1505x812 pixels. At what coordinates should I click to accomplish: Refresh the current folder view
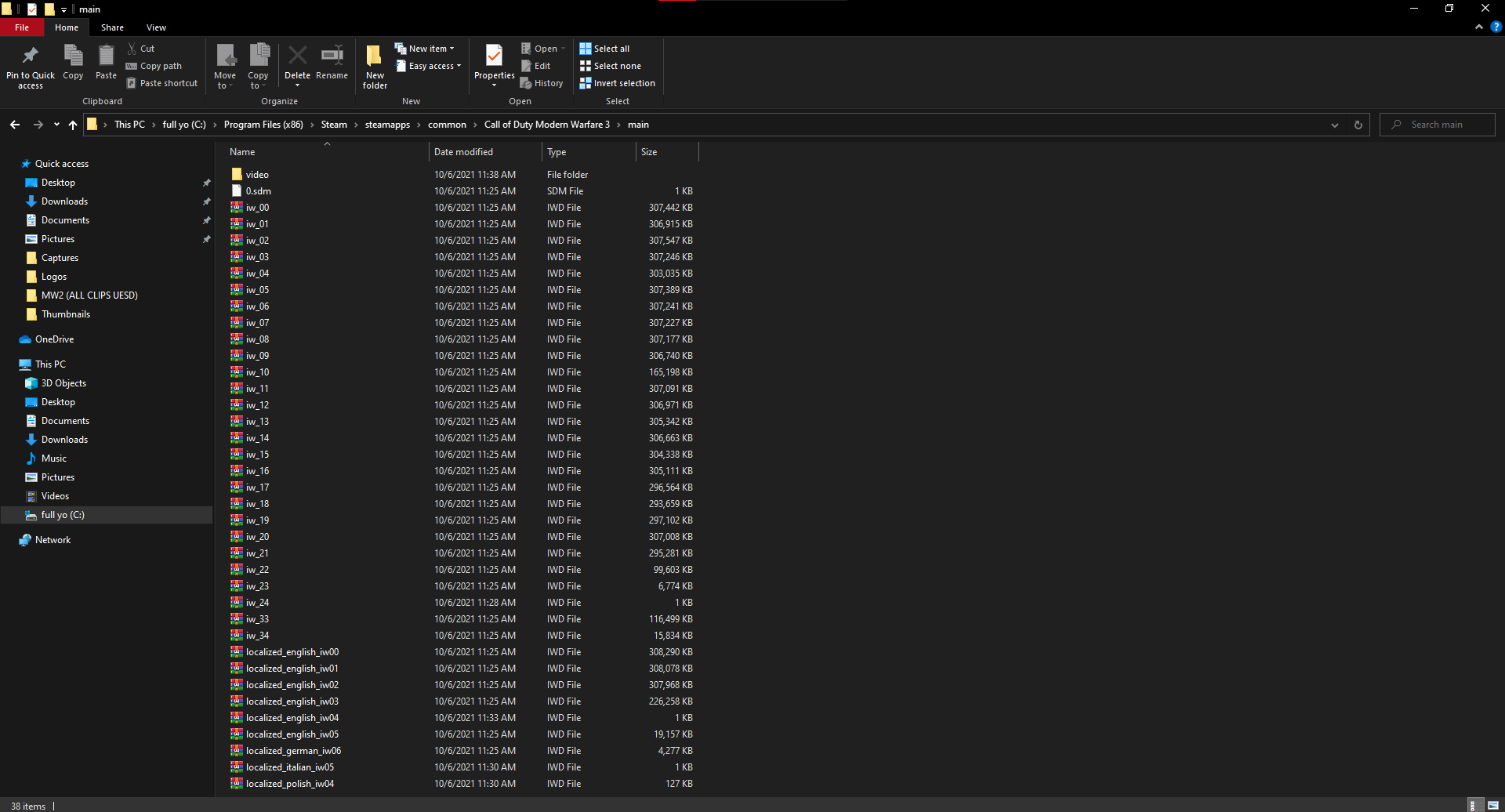coord(1358,125)
